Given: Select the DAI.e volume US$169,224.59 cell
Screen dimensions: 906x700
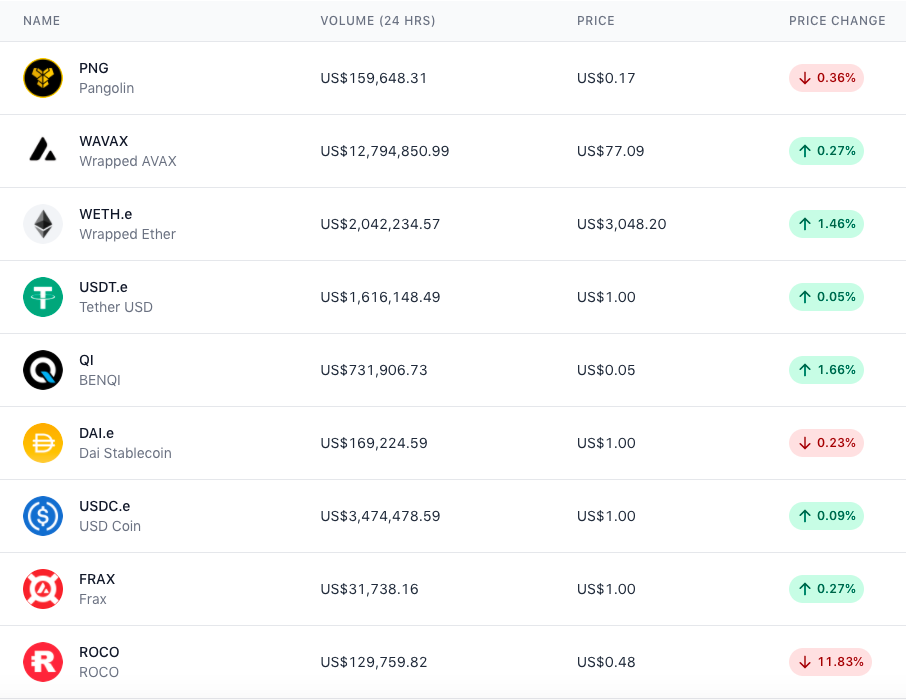Looking at the screenshot, I should (x=374, y=443).
